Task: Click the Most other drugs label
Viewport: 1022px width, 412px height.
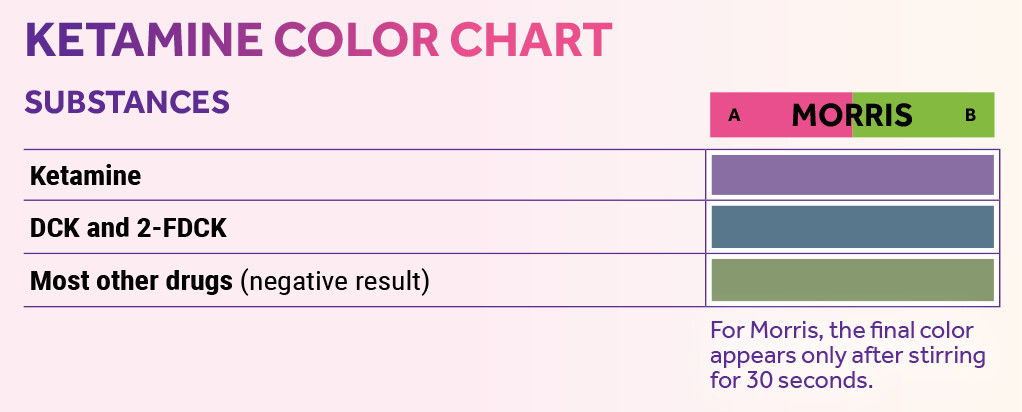Action: [132, 281]
